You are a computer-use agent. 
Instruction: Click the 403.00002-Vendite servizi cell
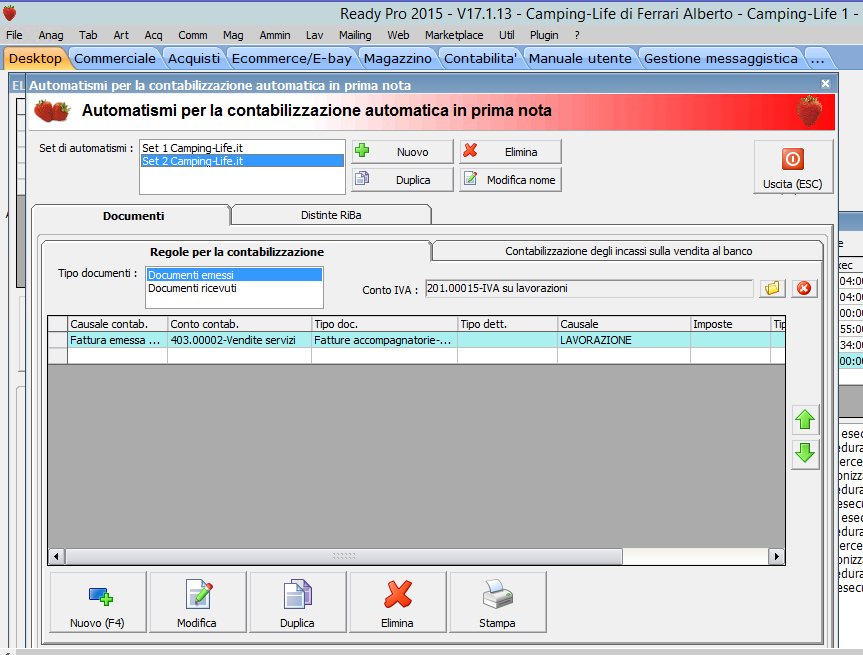tap(239, 340)
